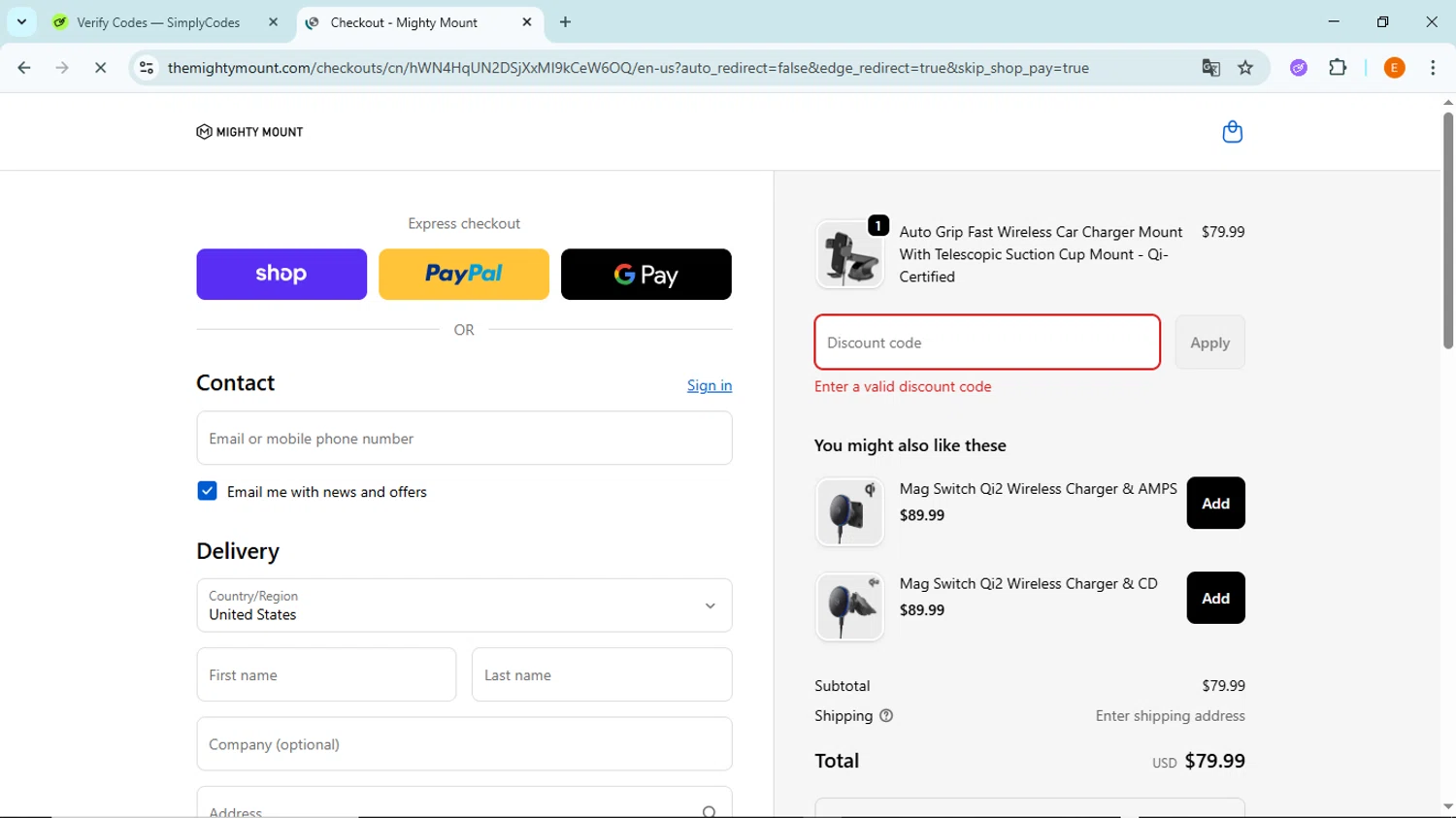Click the Mag Switch & AMPS product thumbnail
This screenshot has width=1456, height=818.
[x=849, y=511]
